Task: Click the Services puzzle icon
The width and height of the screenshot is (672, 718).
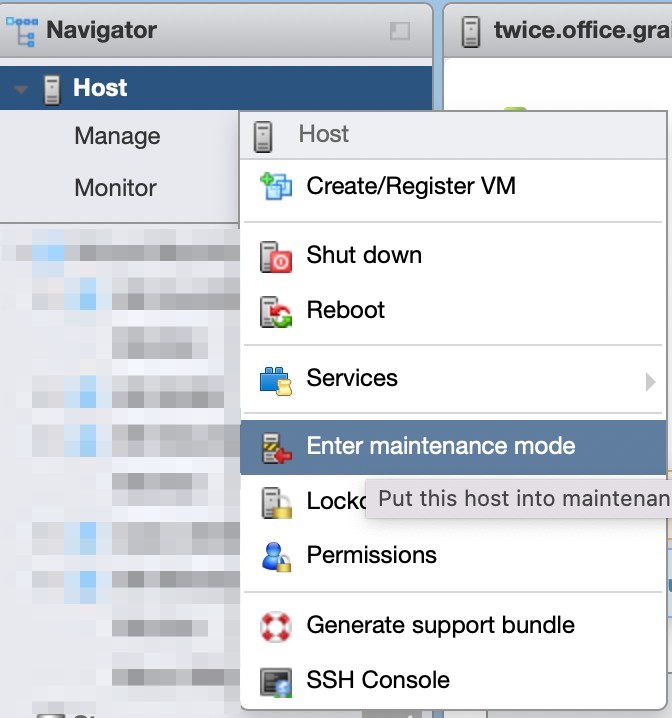Action: coord(276,381)
